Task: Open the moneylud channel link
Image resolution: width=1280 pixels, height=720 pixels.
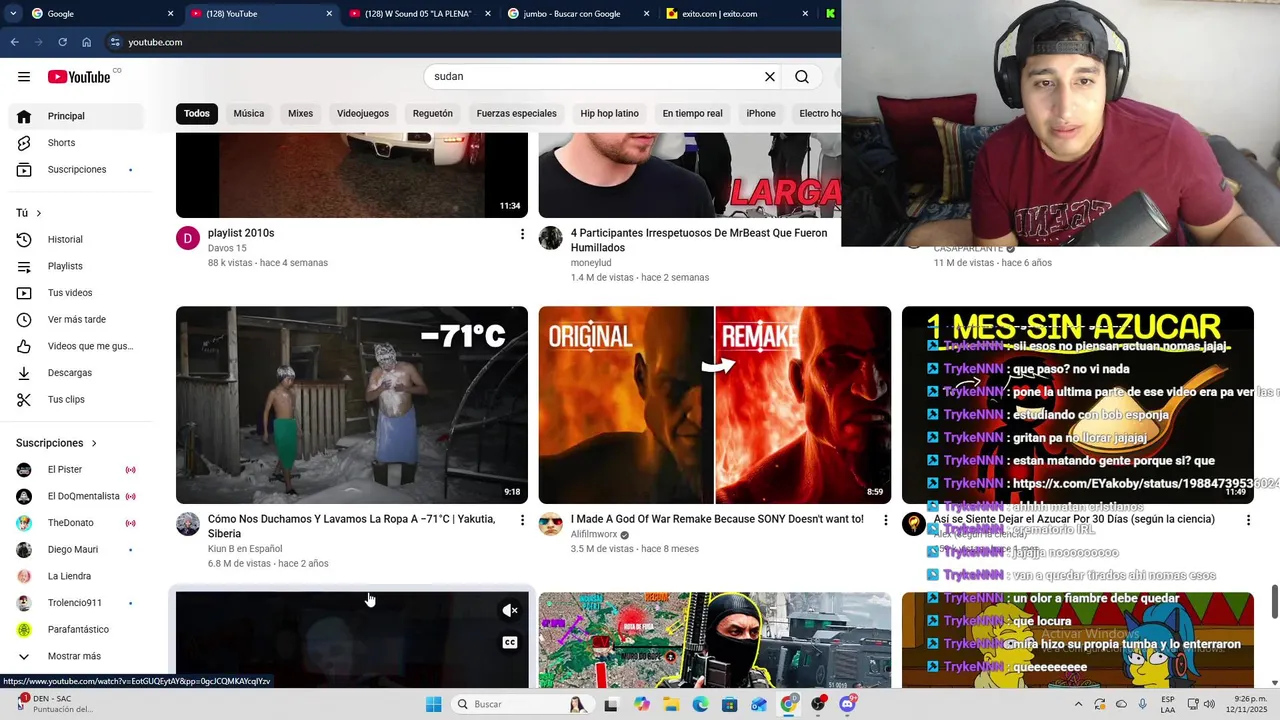Action: click(x=591, y=263)
